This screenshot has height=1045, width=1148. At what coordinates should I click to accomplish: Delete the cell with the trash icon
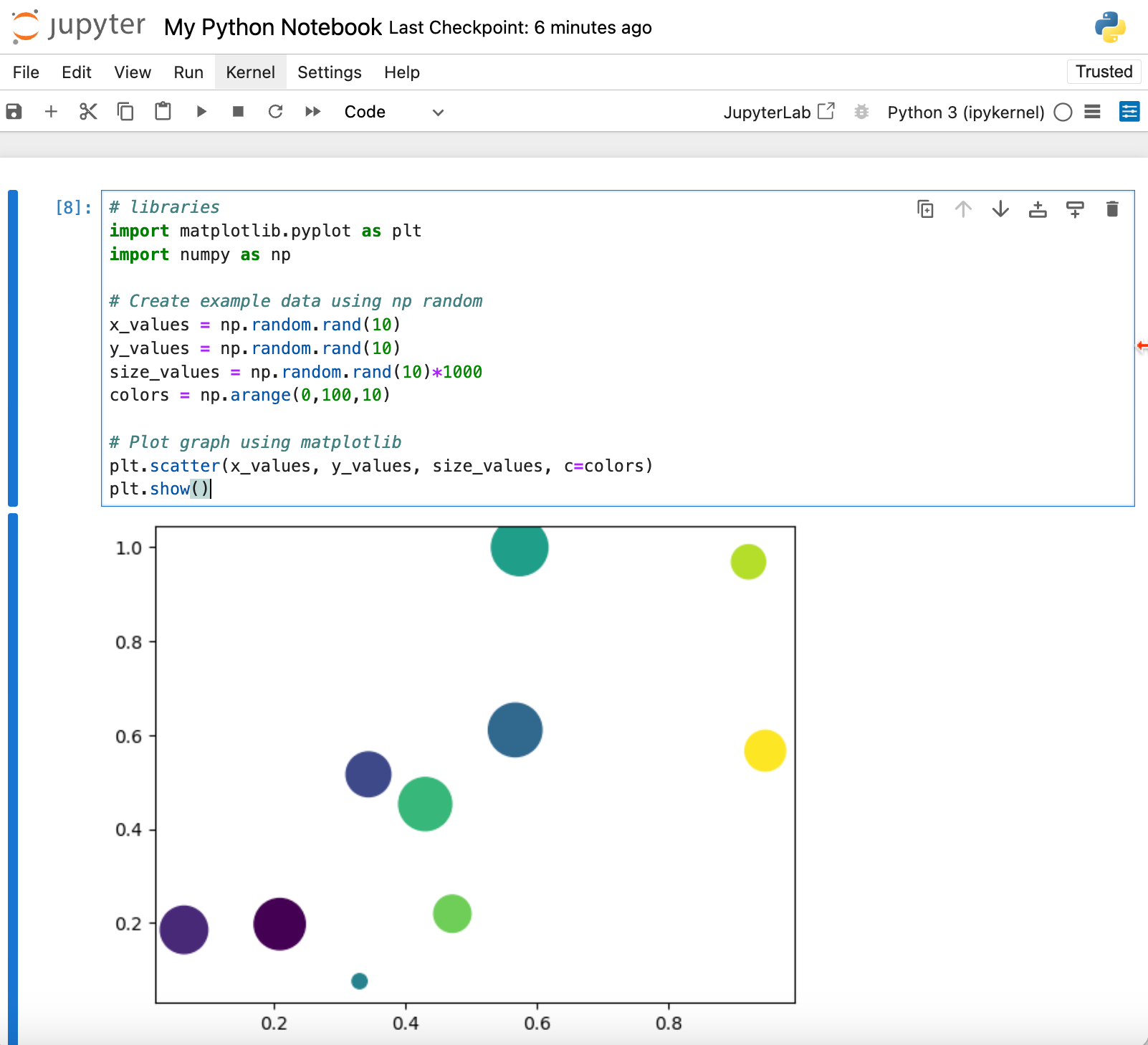1112,209
